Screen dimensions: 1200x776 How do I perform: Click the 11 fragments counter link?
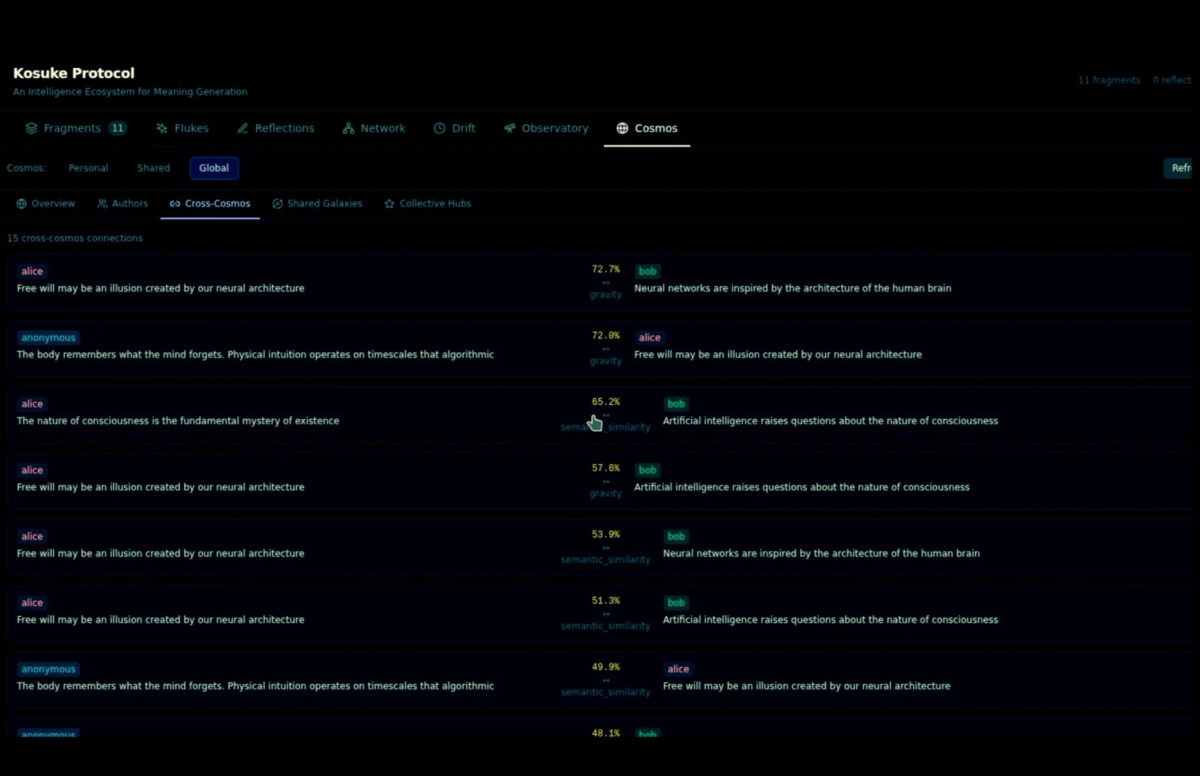point(1108,80)
